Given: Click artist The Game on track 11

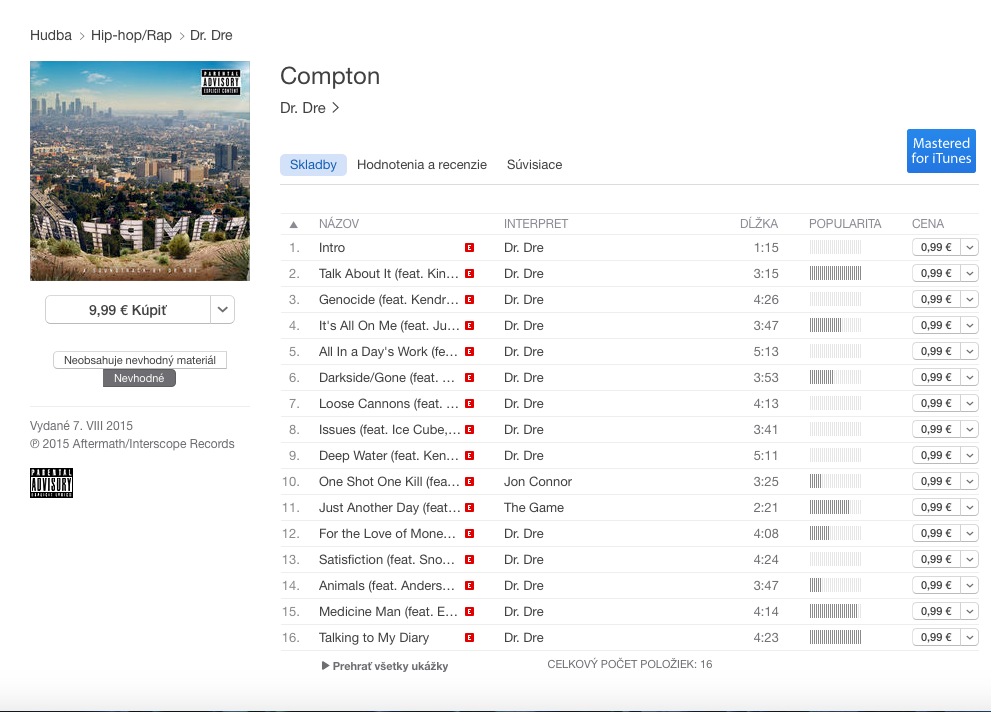Looking at the screenshot, I should click(533, 507).
